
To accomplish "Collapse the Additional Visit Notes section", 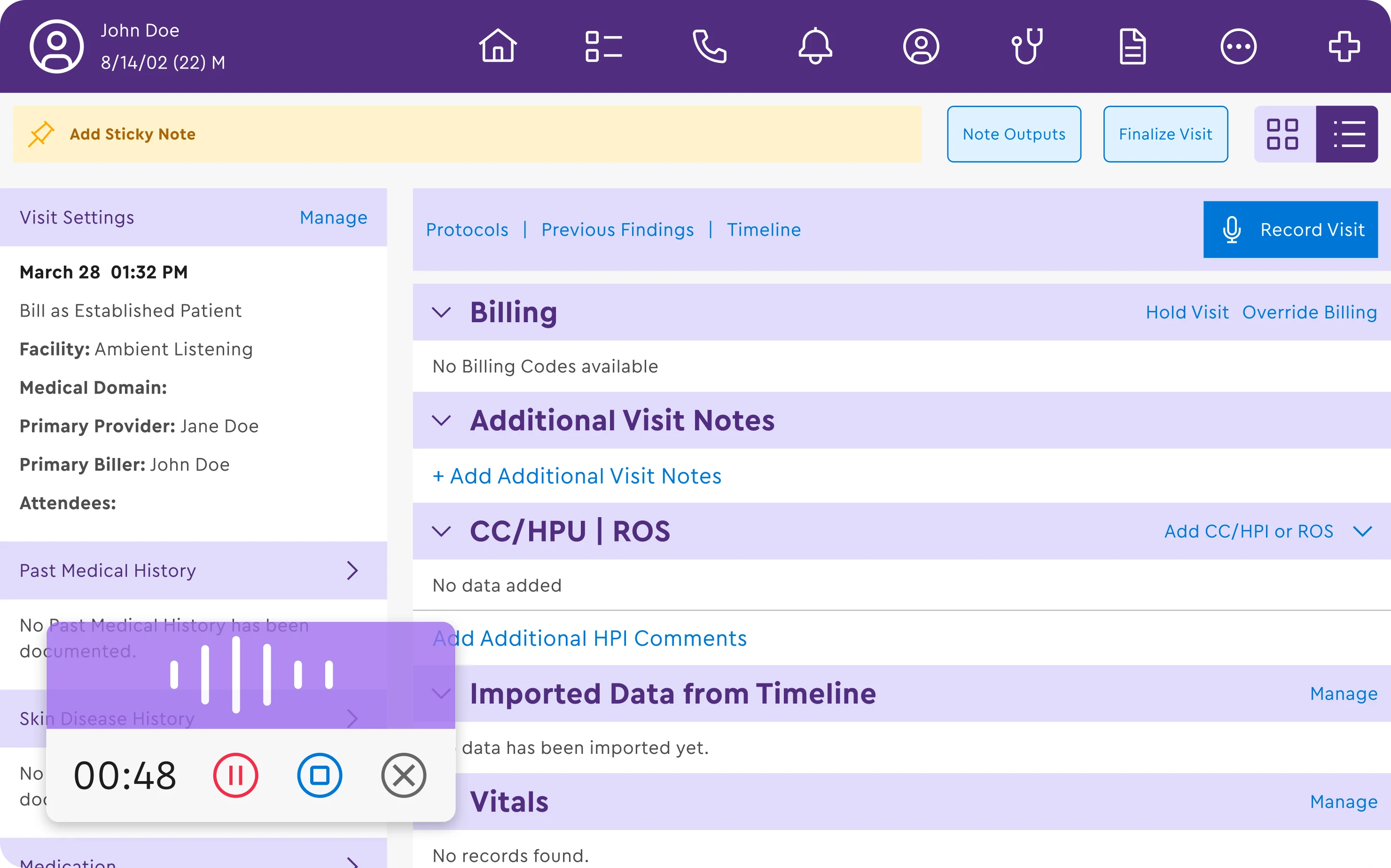I will [441, 420].
